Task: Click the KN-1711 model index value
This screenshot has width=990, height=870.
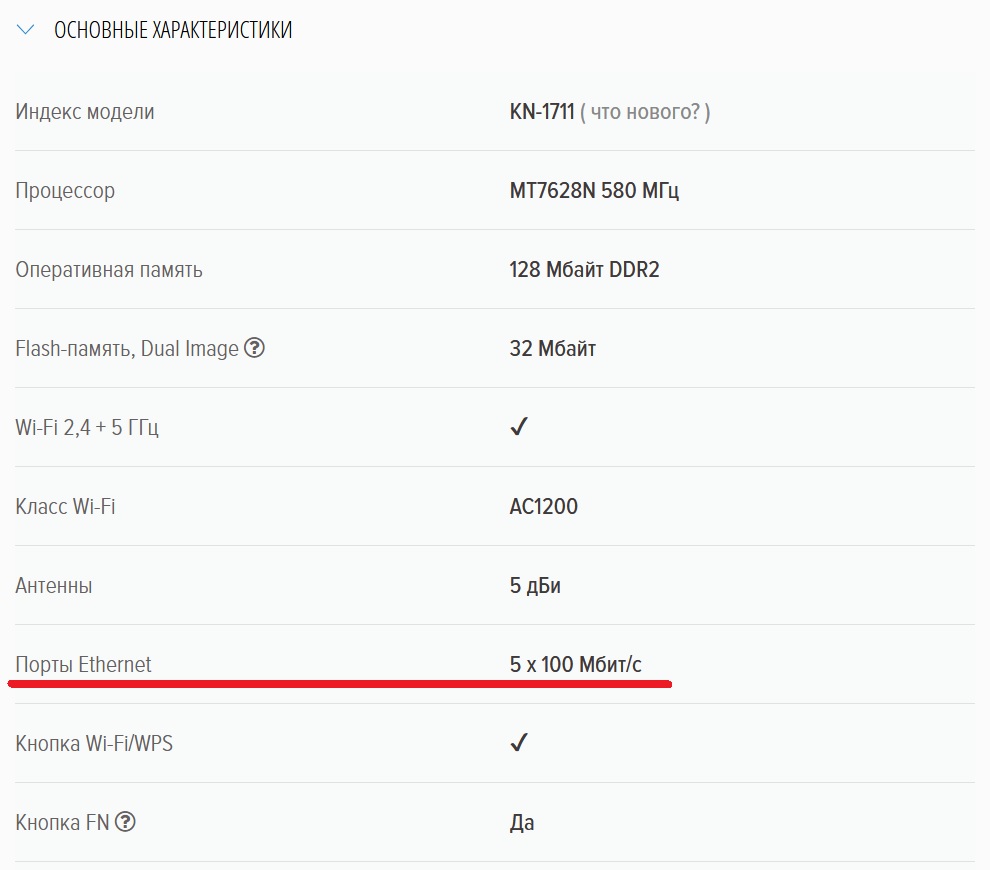Action: click(541, 112)
